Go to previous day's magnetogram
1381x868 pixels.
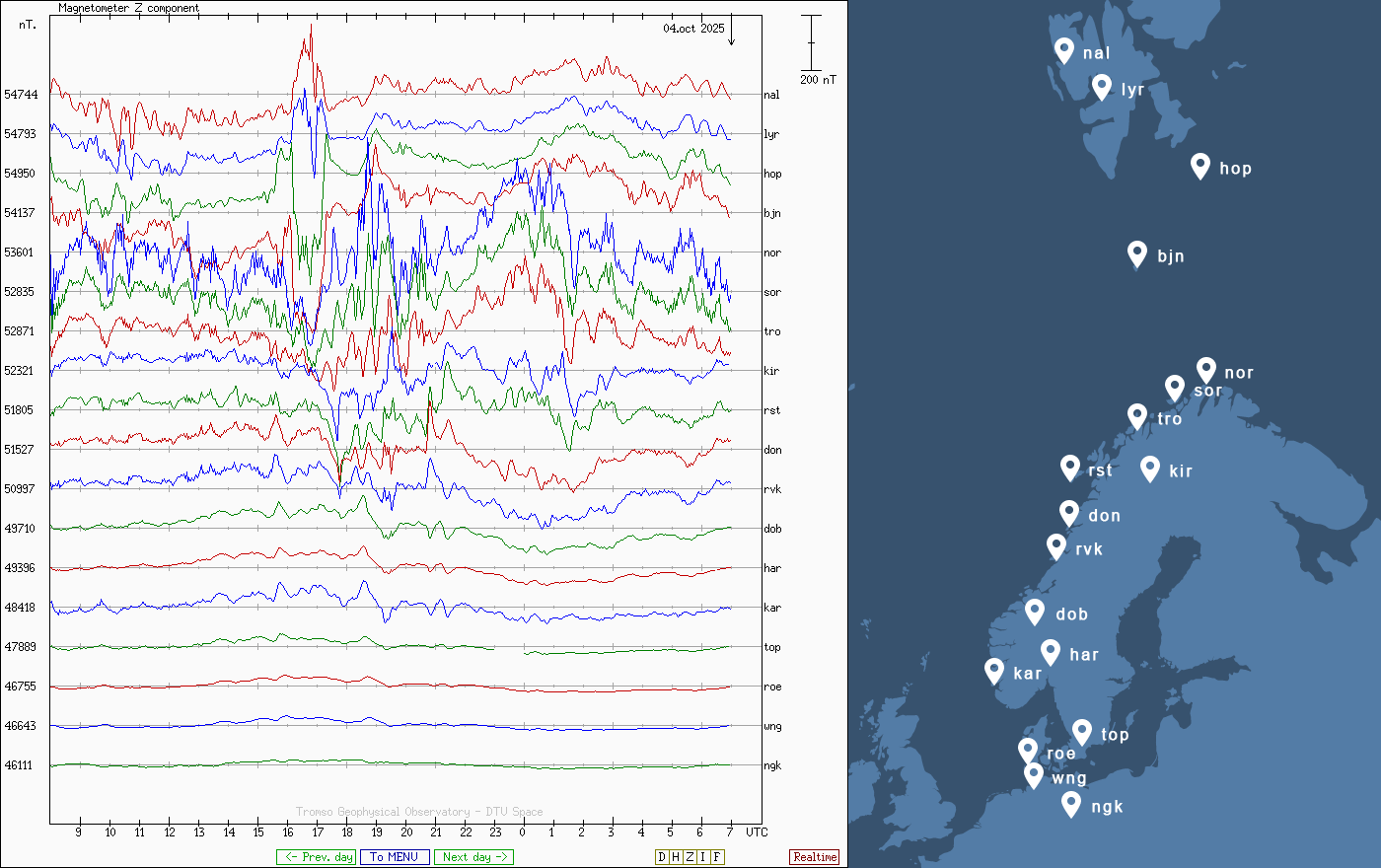point(316,857)
